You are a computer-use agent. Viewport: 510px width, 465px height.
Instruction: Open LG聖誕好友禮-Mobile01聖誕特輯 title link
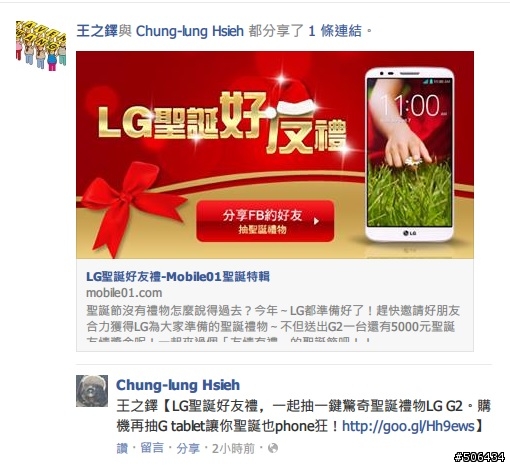click(178, 276)
